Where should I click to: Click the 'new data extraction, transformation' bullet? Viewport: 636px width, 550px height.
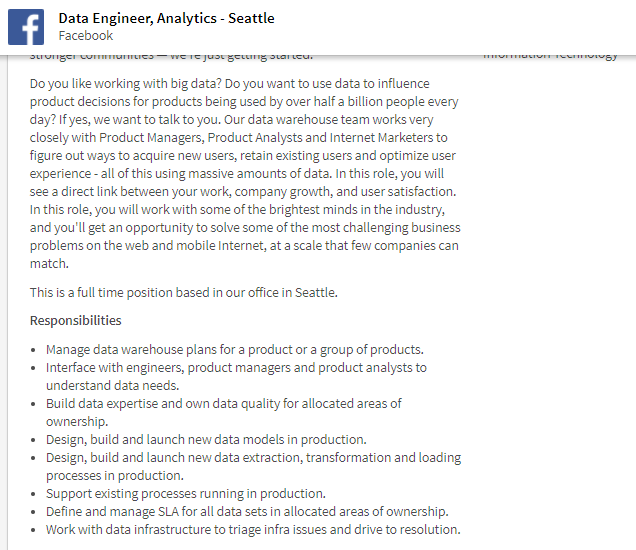coord(253,457)
